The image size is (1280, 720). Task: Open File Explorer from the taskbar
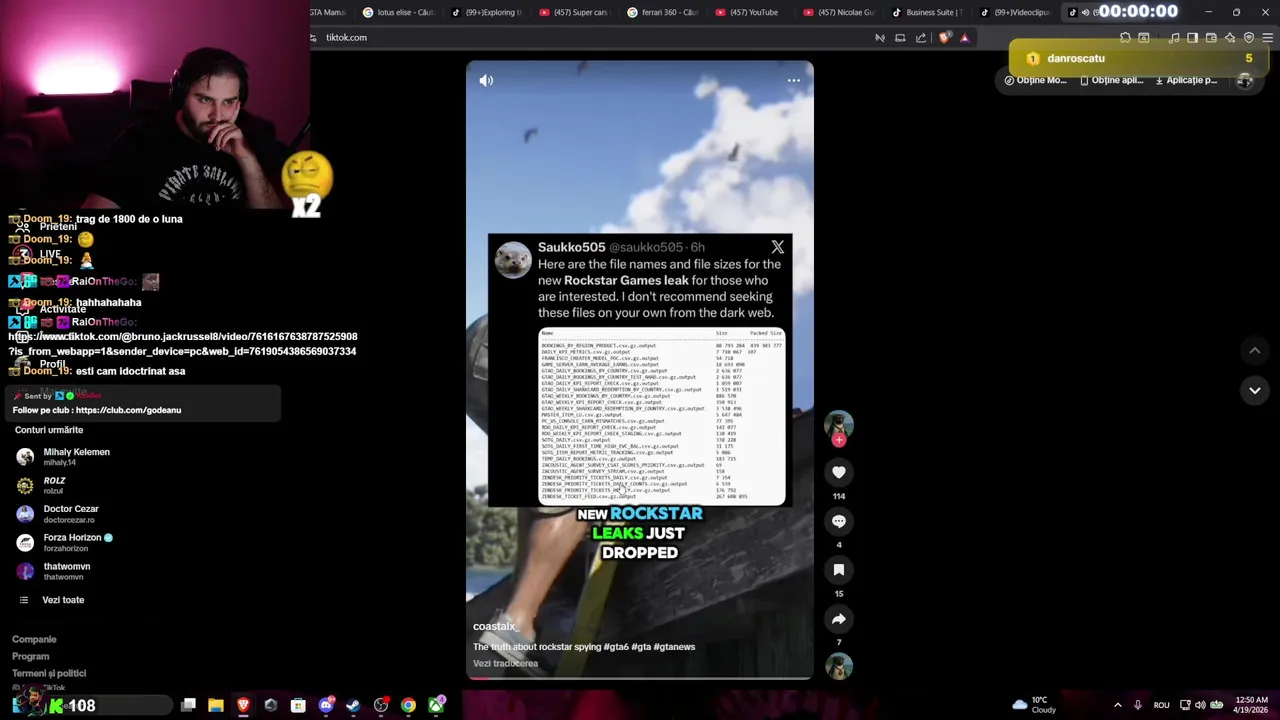215,705
